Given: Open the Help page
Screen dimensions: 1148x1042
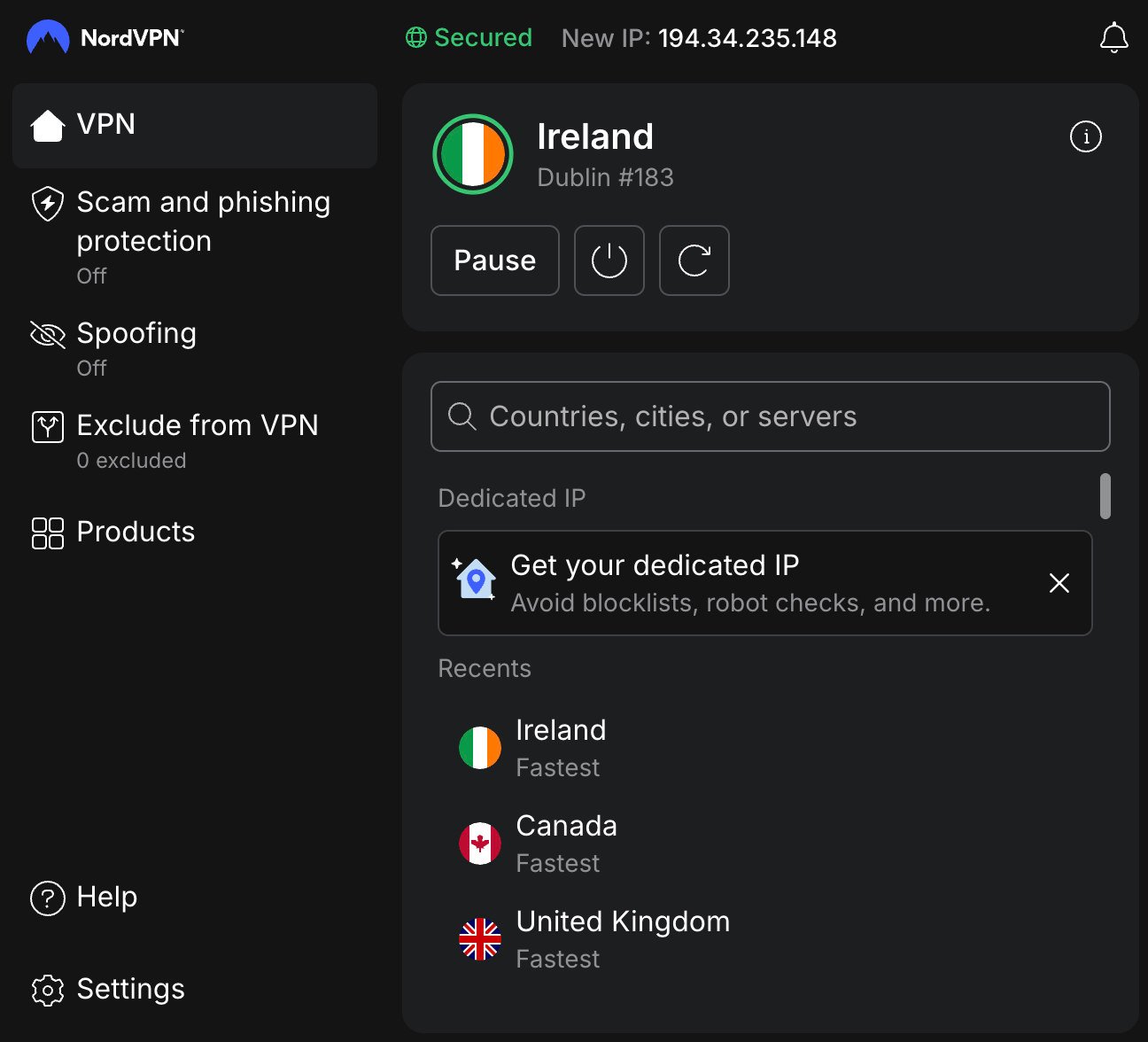Looking at the screenshot, I should [195, 898].
